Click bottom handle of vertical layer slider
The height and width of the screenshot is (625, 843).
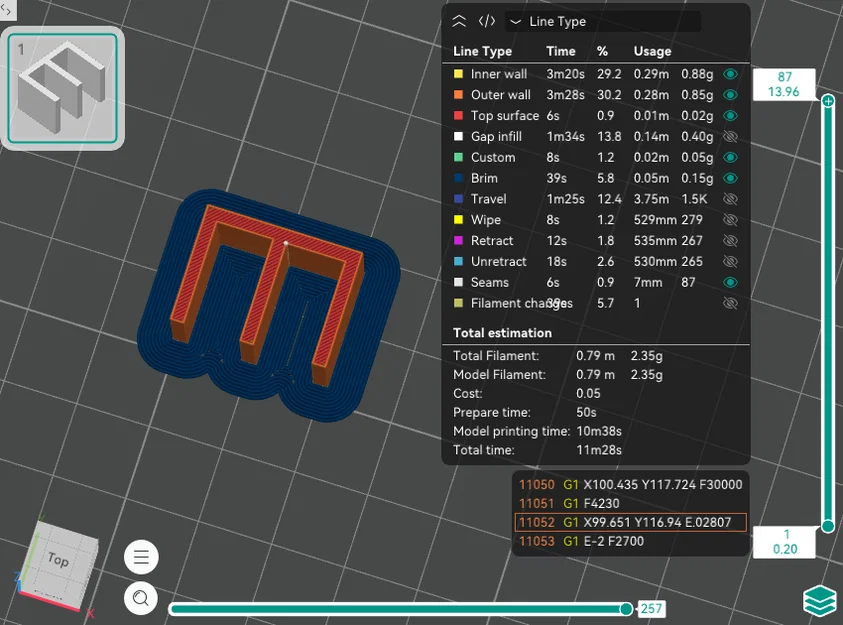[x=828, y=526]
